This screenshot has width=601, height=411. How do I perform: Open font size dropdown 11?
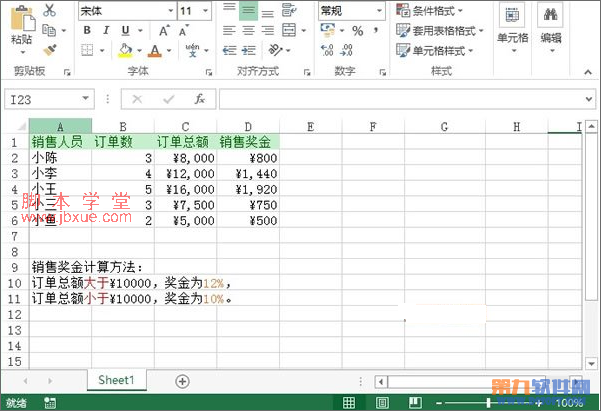pyautogui.click(x=206, y=11)
